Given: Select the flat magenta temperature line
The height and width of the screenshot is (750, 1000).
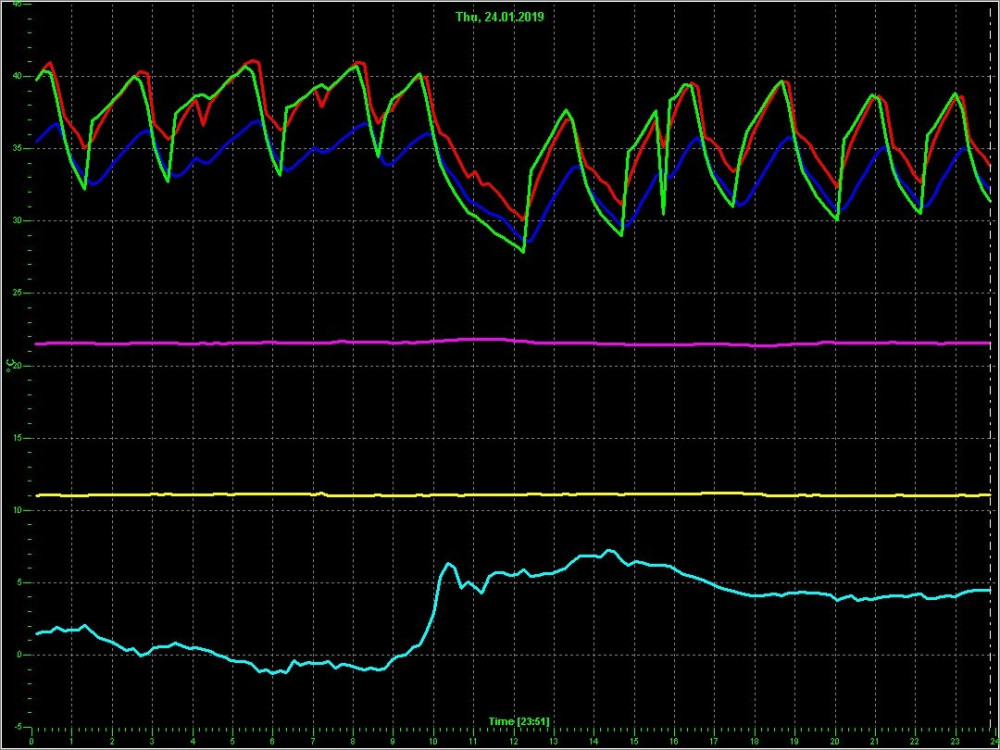Looking at the screenshot, I should [x=300, y=342].
